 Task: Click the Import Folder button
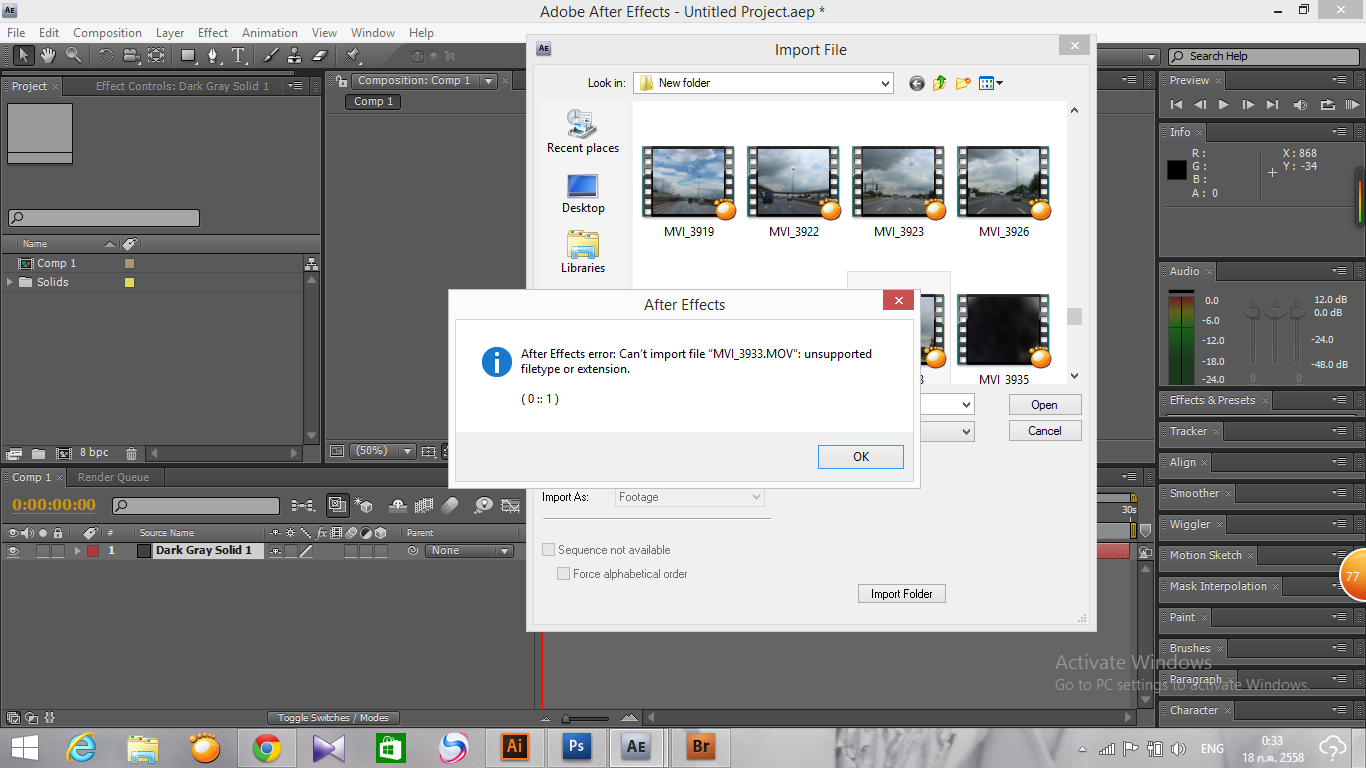902,594
